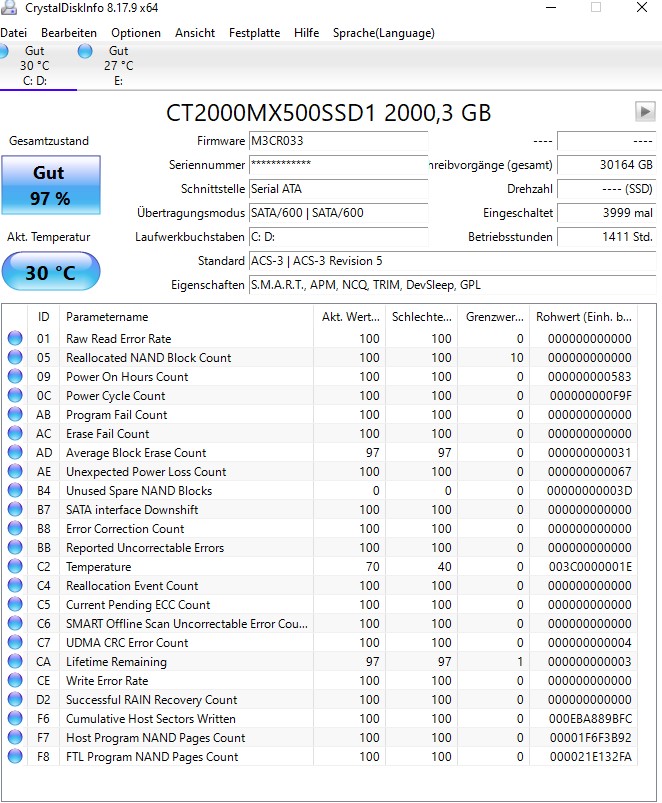The image size is (662, 803).
Task: Click the ID column header
Action: tap(44, 317)
